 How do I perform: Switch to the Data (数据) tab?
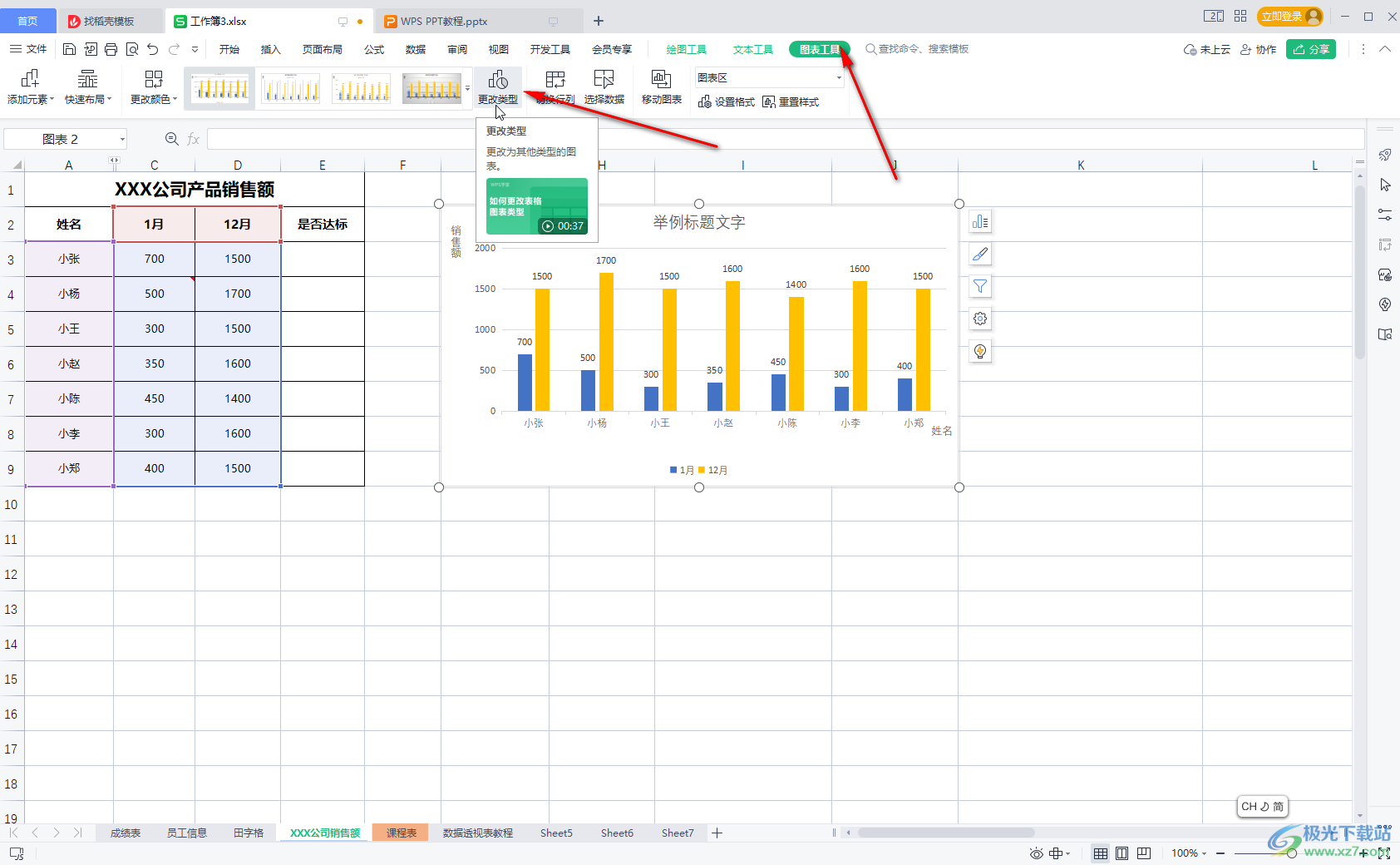click(x=416, y=50)
